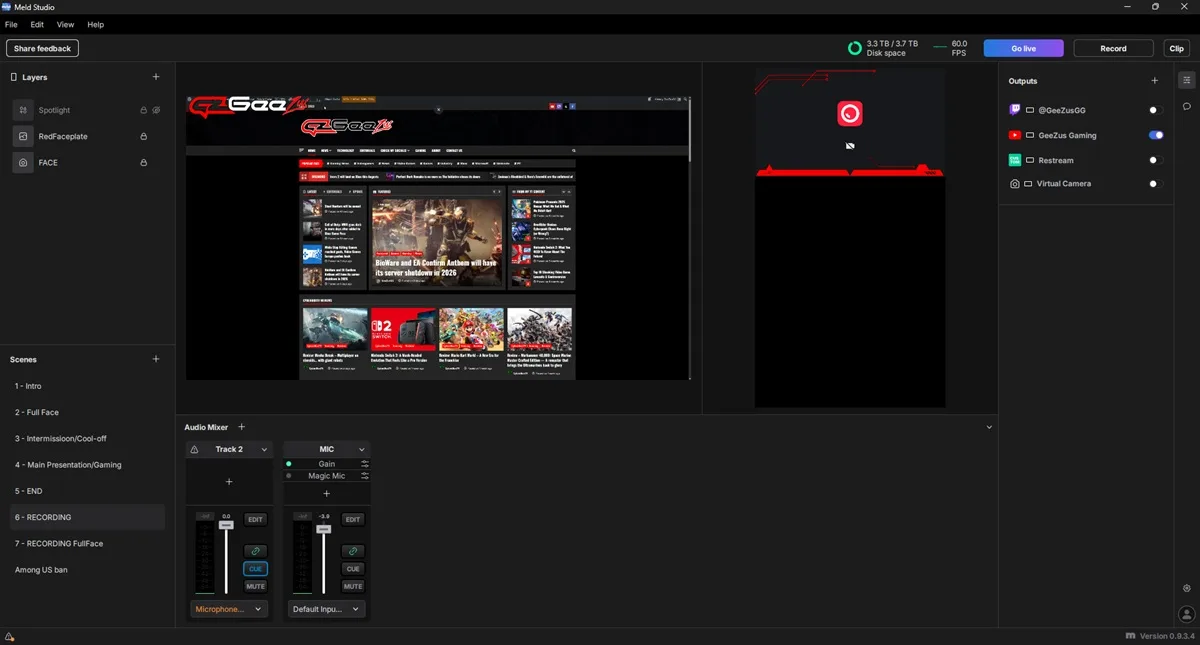Open the Microphone source dropdown on Track 2
Image resolution: width=1200 pixels, height=645 pixels.
click(229, 609)
